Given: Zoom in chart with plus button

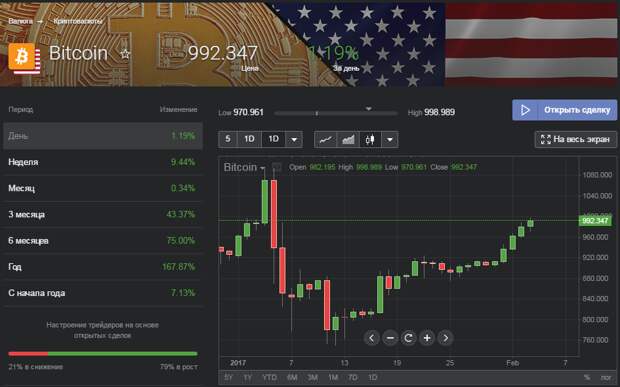Looking at the screenshot, I should coord(427,338).
